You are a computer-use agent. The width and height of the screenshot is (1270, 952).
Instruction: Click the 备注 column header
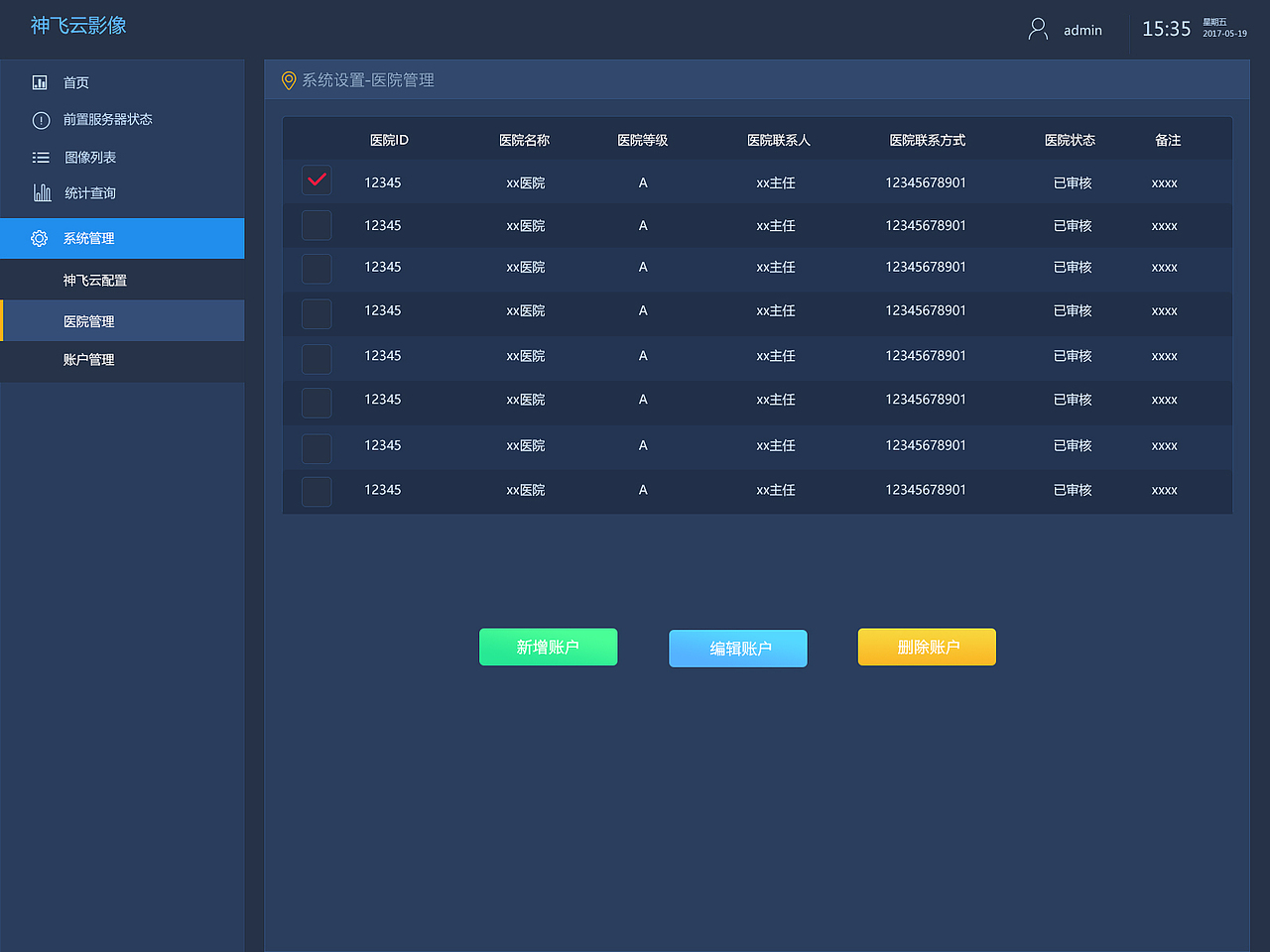coord(1168,140)
